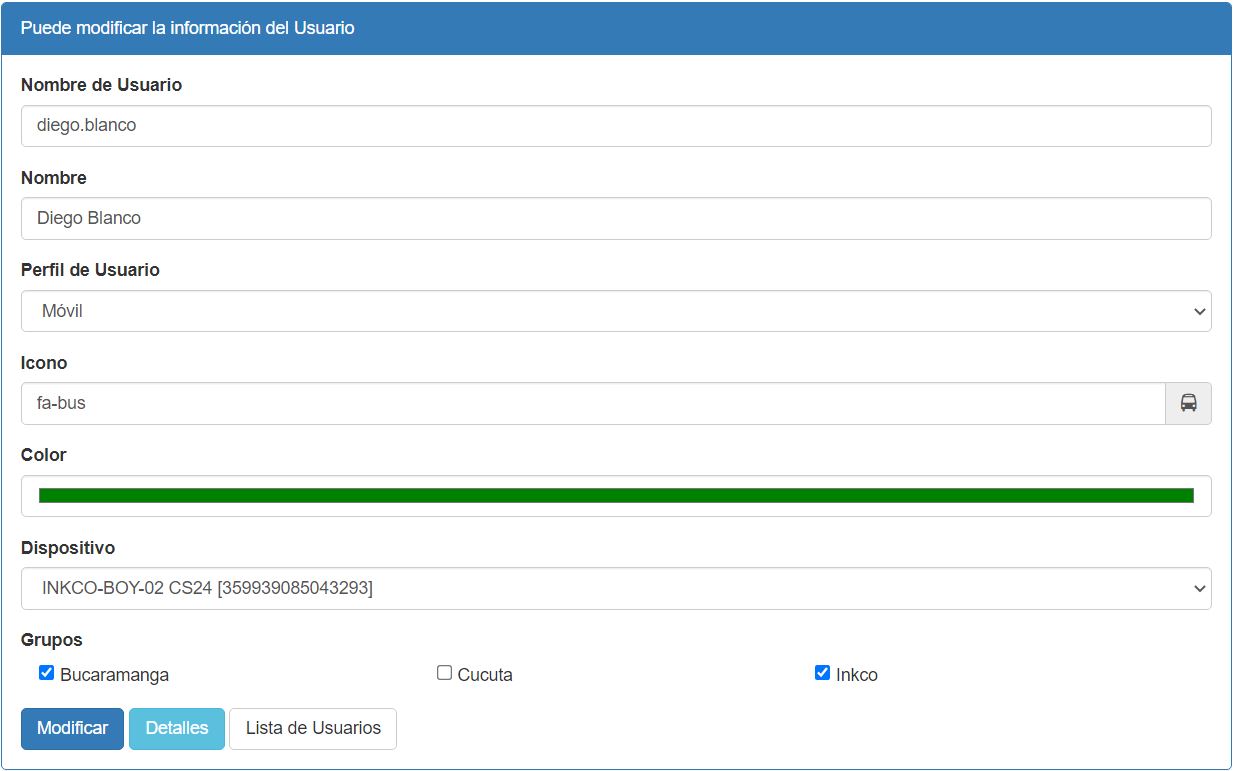
Task: Click the 'Icono' field label
Action: [x=44, y=363]
